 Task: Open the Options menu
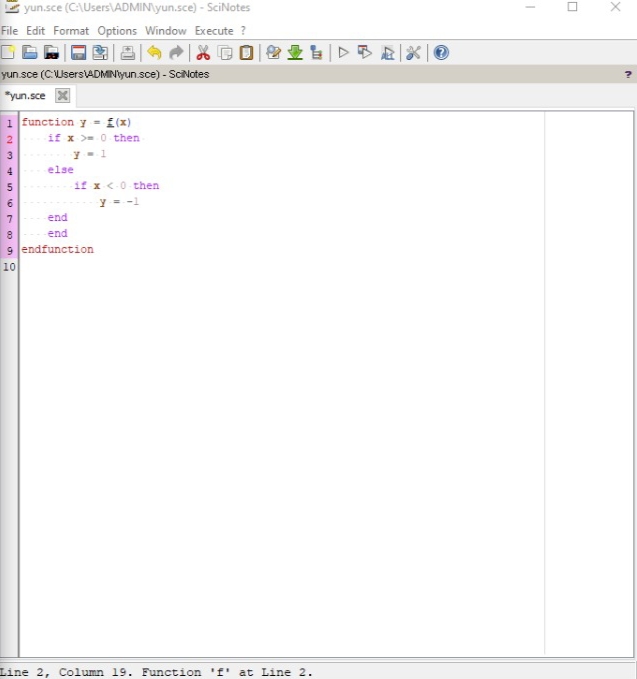click(x=117, y=31)
